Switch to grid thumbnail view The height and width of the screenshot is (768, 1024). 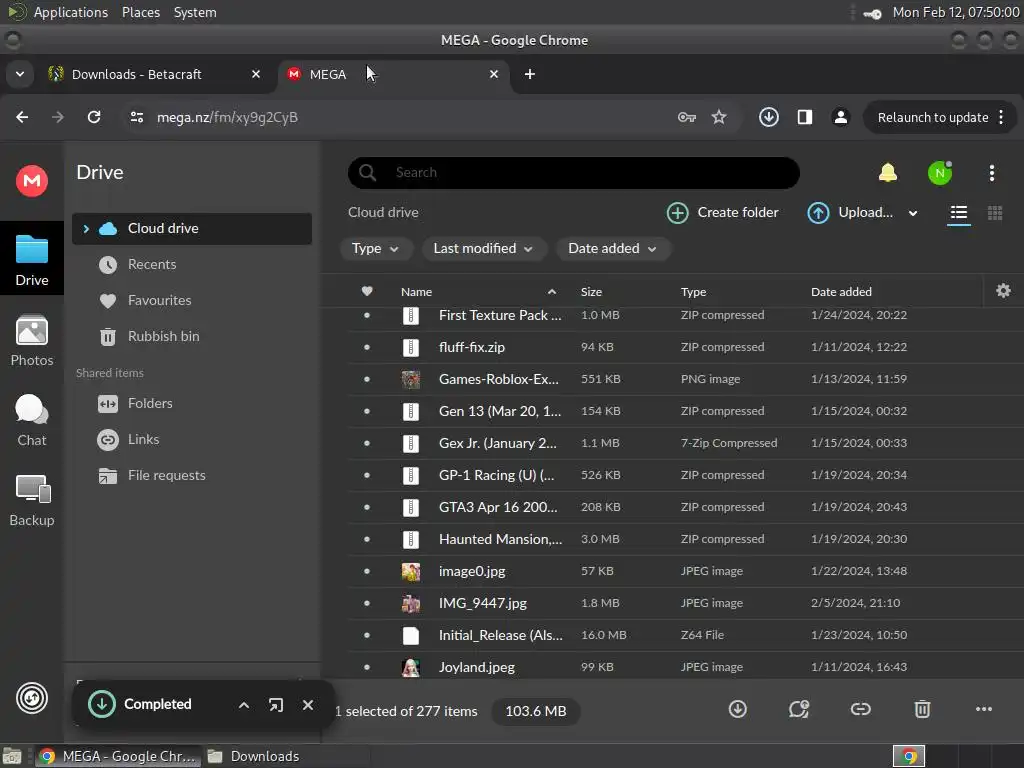pos(995,213)
